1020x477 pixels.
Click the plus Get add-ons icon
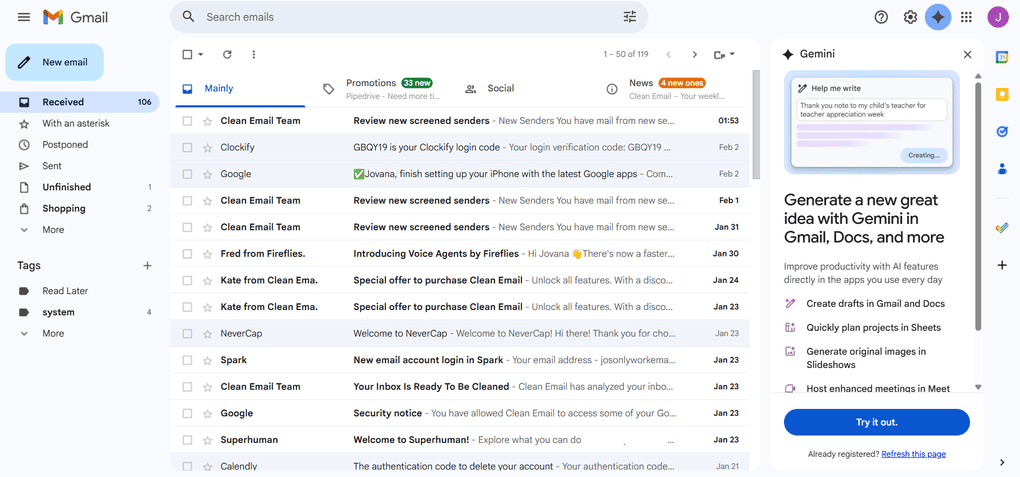pyautogui.click(x=1002, y=265)
